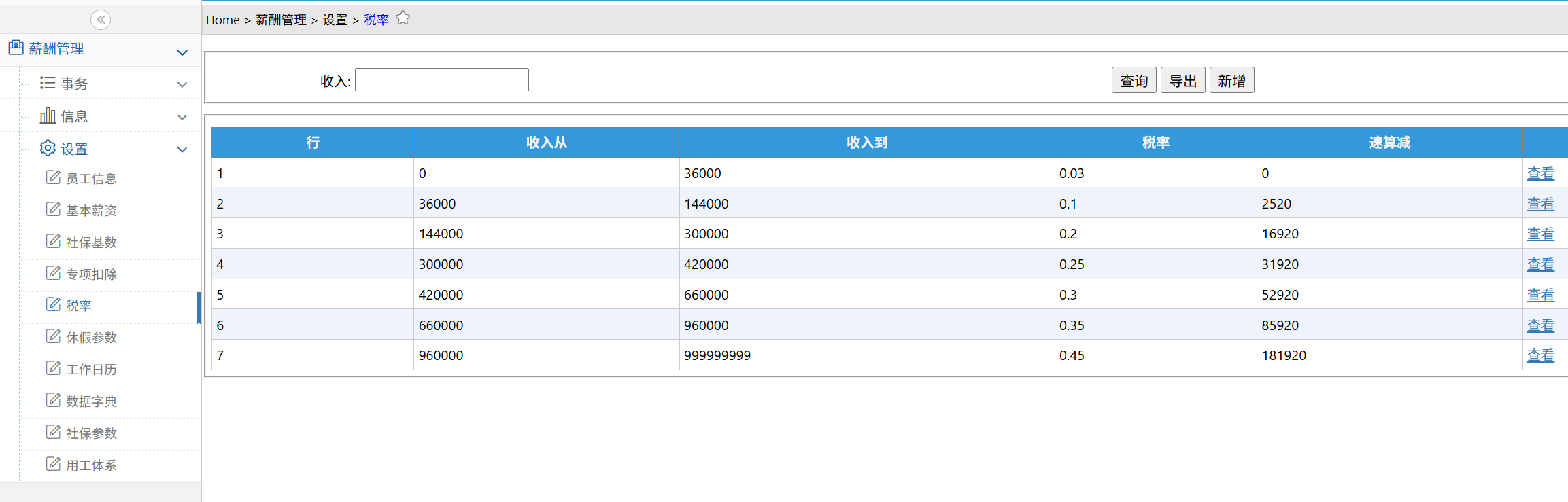
Task: Select the 85920 deduction cell
Action: click(1389, 325)
